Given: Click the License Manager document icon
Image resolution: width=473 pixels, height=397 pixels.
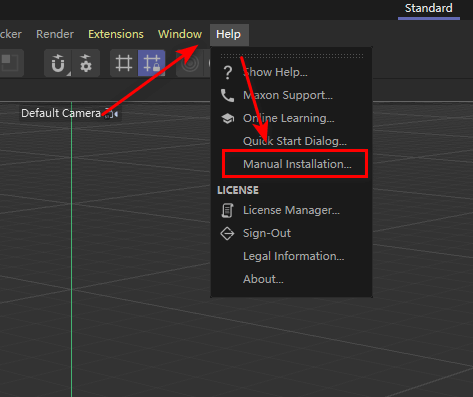Looking at the screenshot, I should 227,210.
